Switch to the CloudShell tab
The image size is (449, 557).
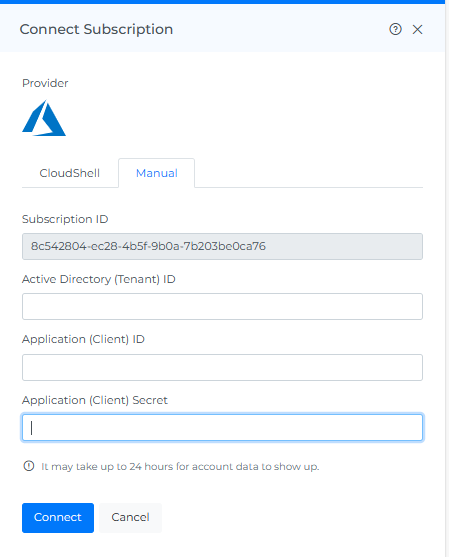point(70,173)
